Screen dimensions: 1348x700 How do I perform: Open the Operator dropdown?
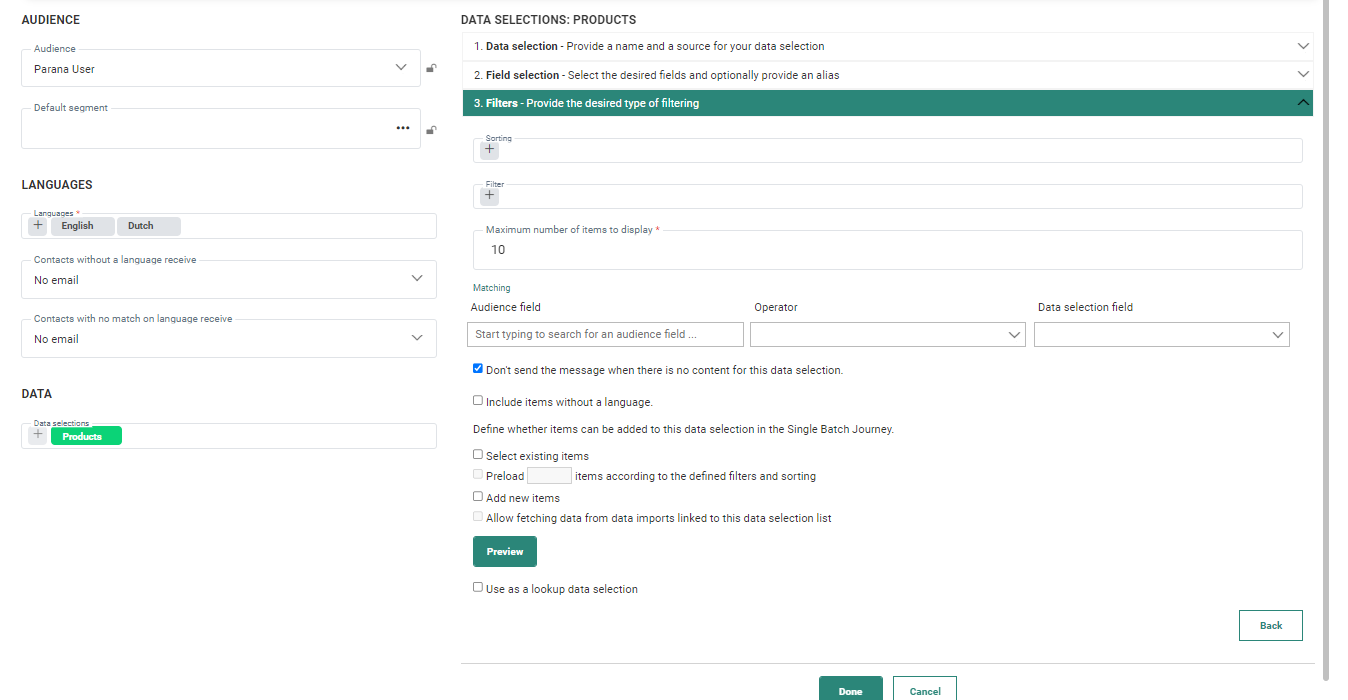pos(887,335)
